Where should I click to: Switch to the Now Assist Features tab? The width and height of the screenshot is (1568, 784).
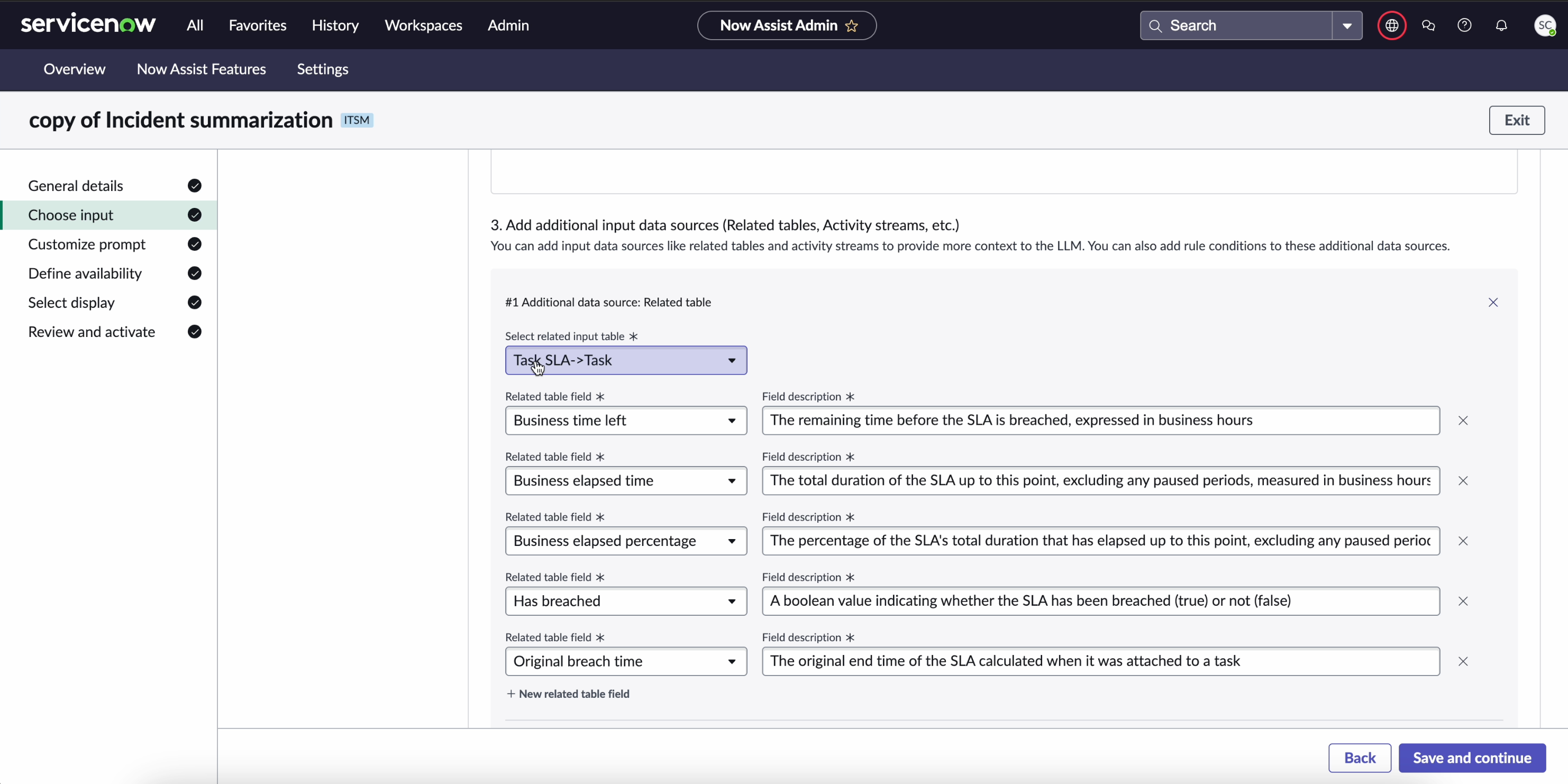[202, 69]
